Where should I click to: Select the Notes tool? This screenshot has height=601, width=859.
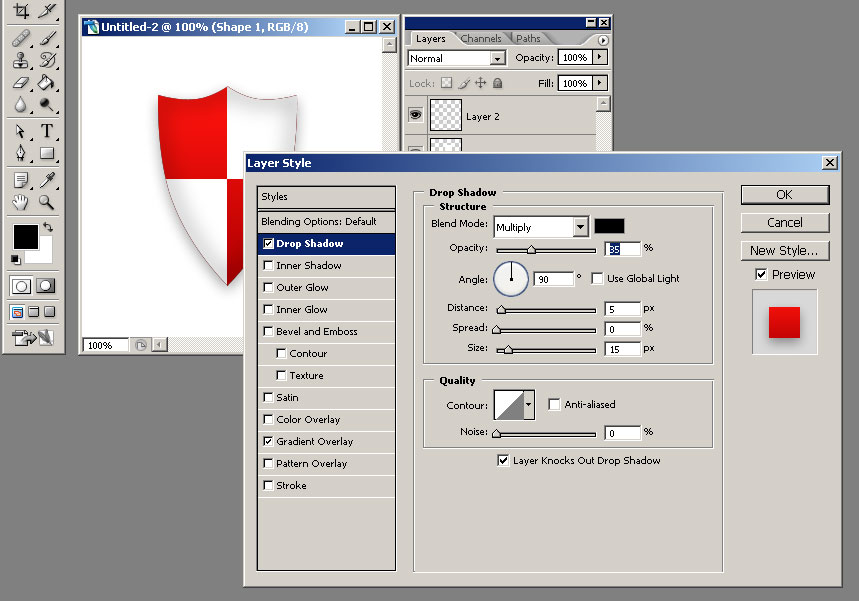pyautogui.click(x=21, y=180)
